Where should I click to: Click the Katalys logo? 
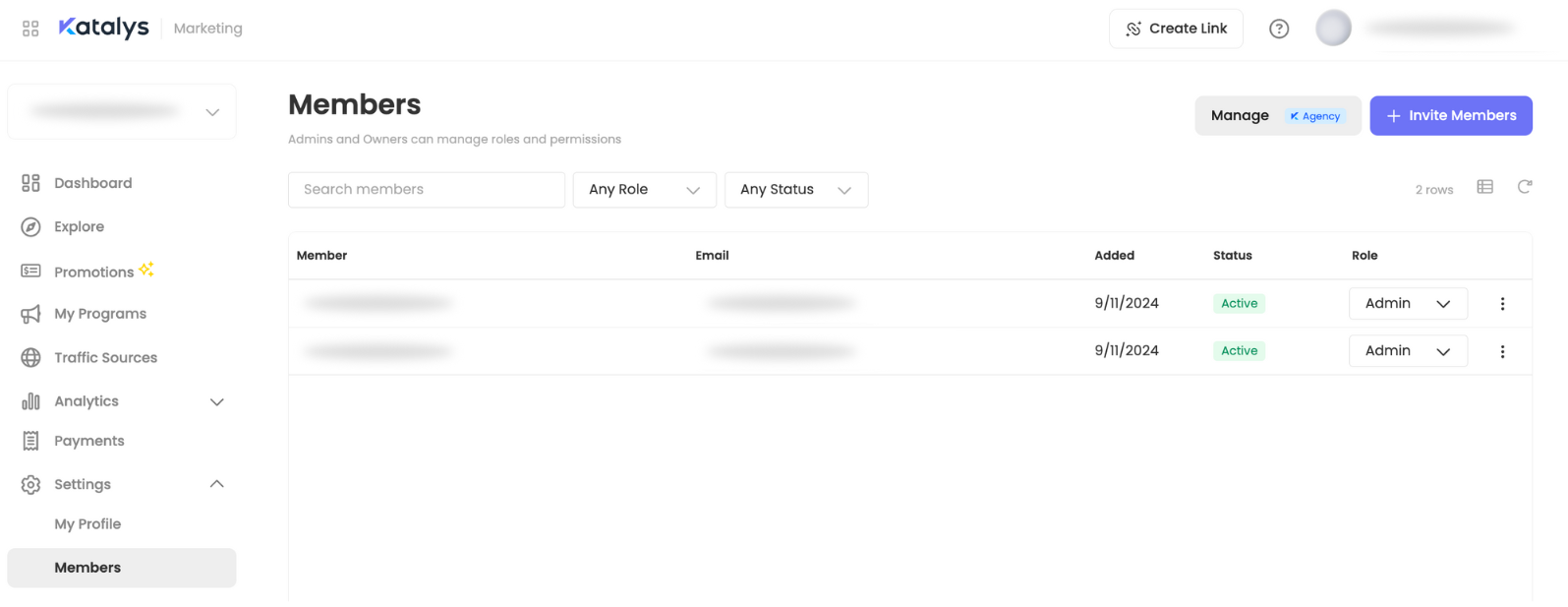pyautogui.click(x=103, y=28)
